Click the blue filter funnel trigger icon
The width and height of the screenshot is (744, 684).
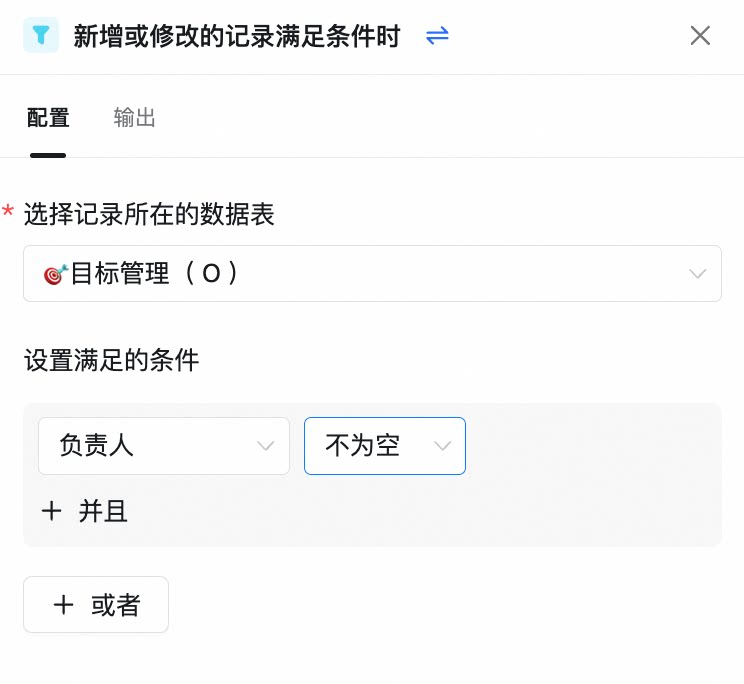pyautogui.click(x=41, y=35)
